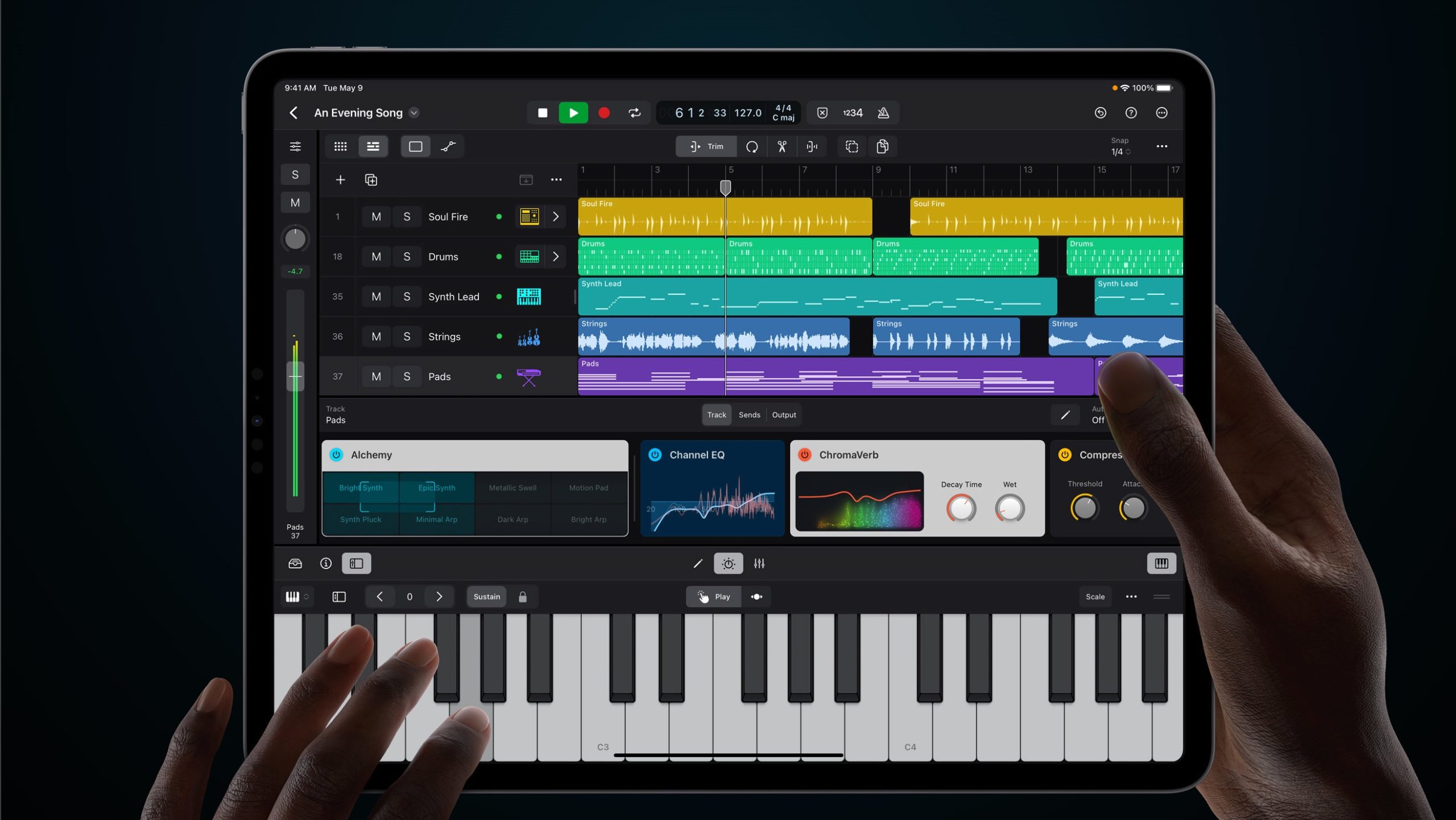Stop playback with the square stop button
Image resolution: width=1456 pixels, height=820 pixels.
543,113
